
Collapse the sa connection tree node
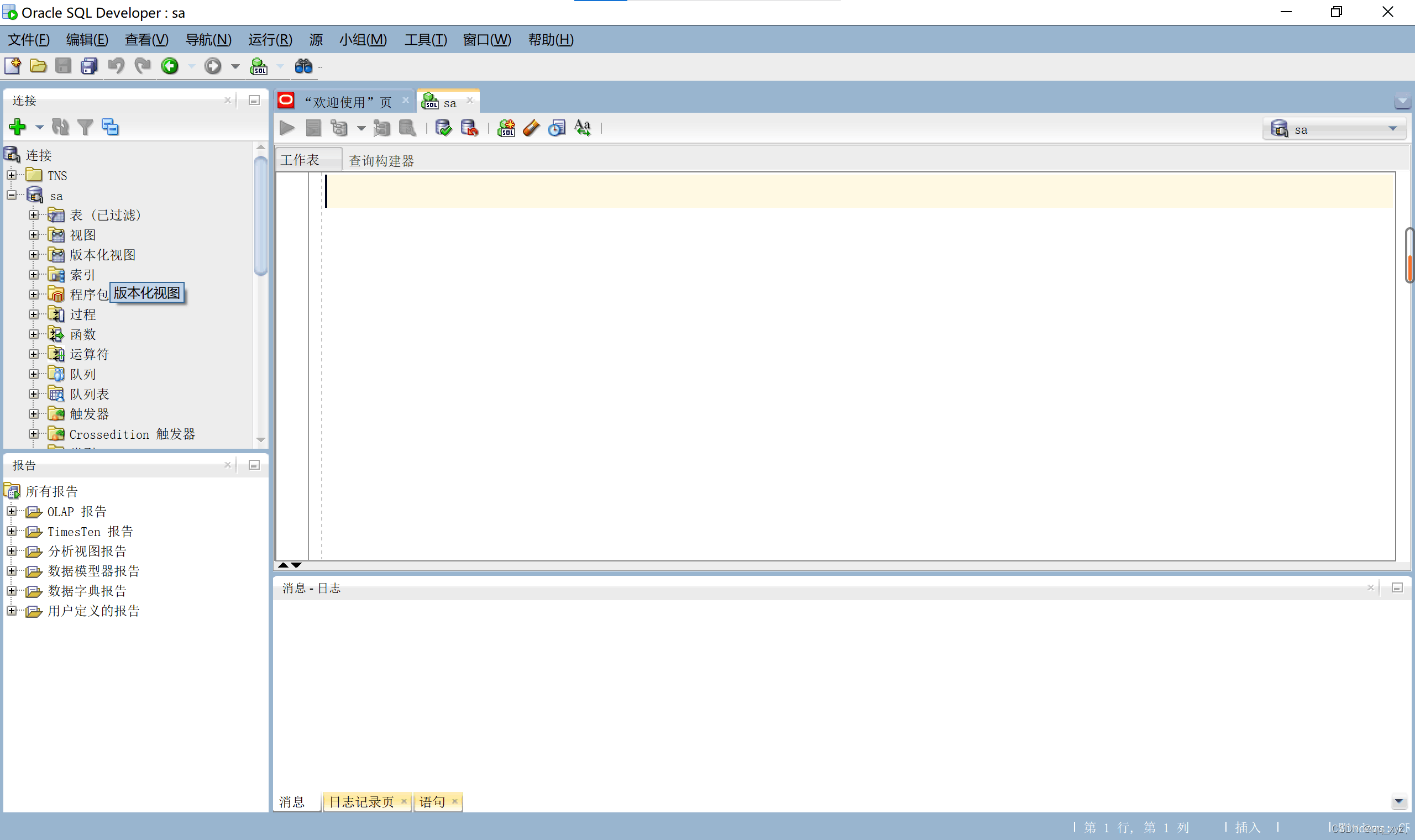[x=12, y=195]
